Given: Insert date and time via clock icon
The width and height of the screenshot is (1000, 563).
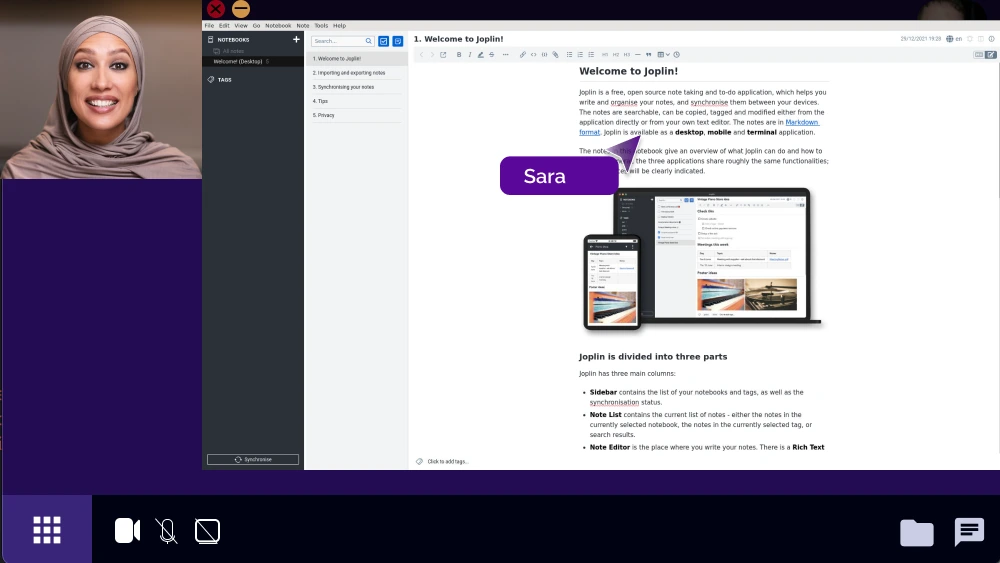Looking at the screenshot, I should [x=677, y=55].
